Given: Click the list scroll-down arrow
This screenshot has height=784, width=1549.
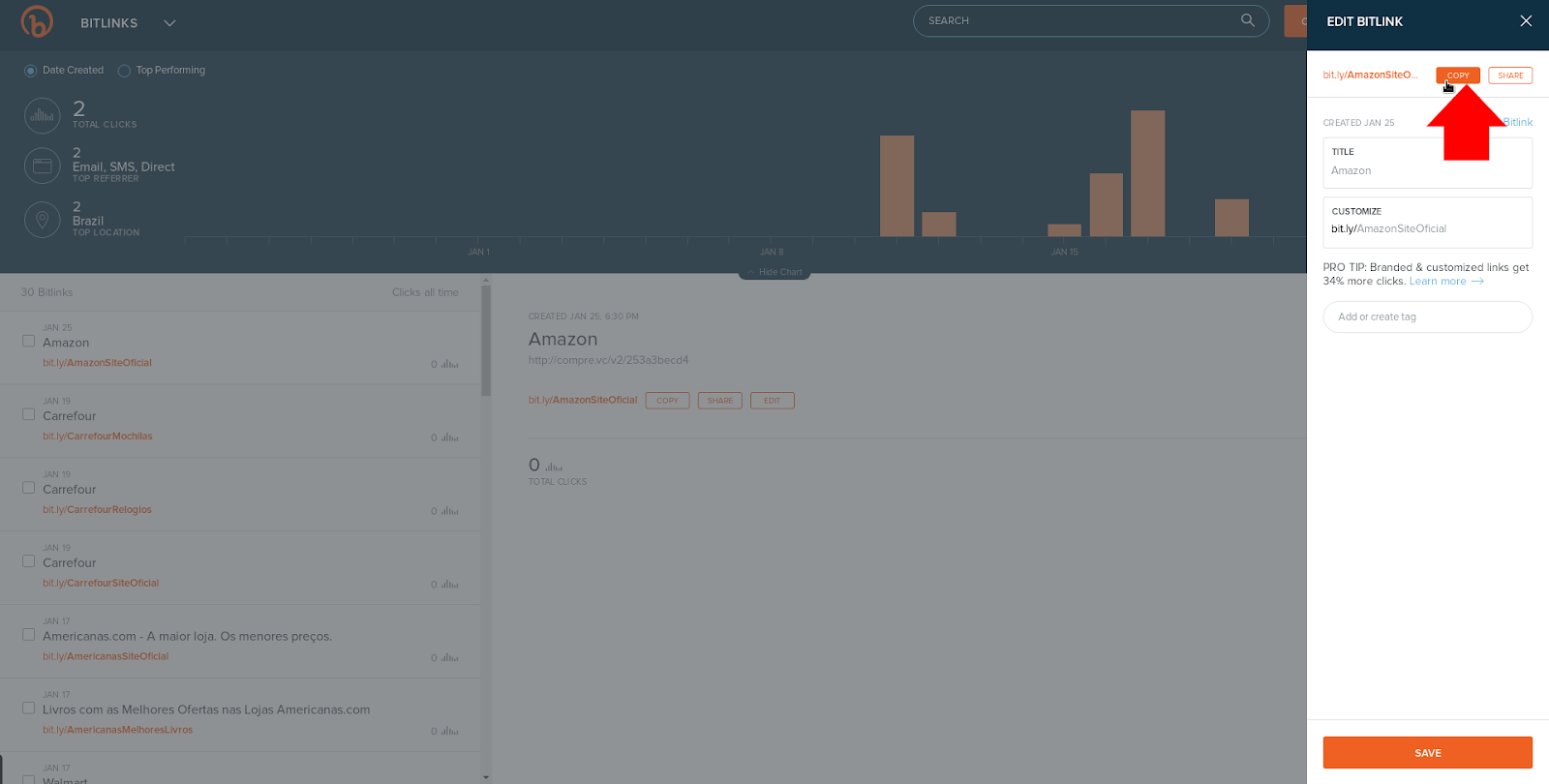Looking at the screenshot, I should 486,777.
